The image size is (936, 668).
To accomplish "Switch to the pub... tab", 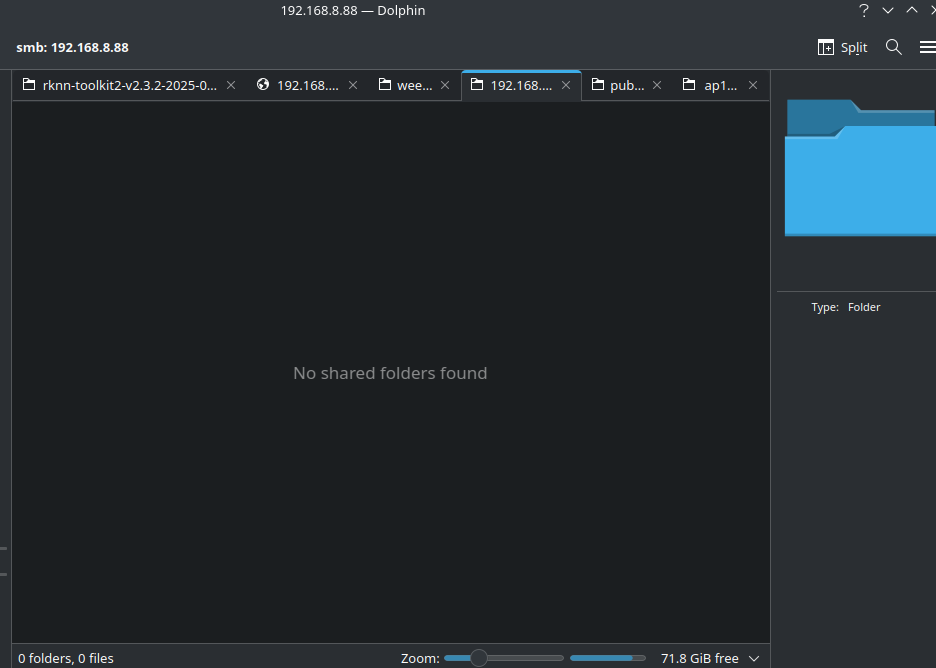I will pyautogui.click(x=627, y=85).
